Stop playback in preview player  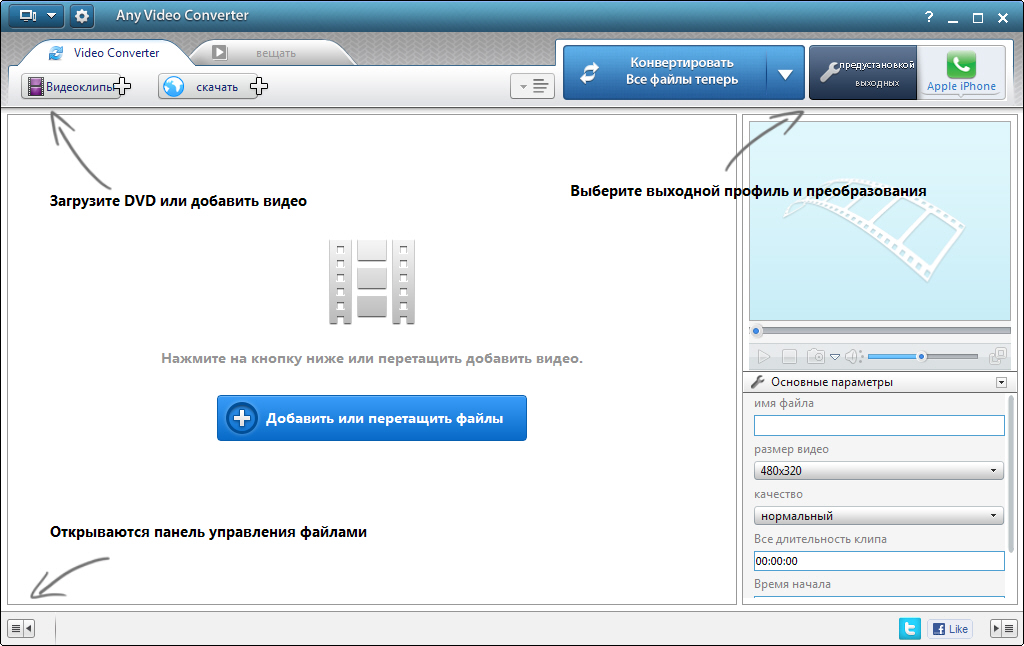[789, 356]
